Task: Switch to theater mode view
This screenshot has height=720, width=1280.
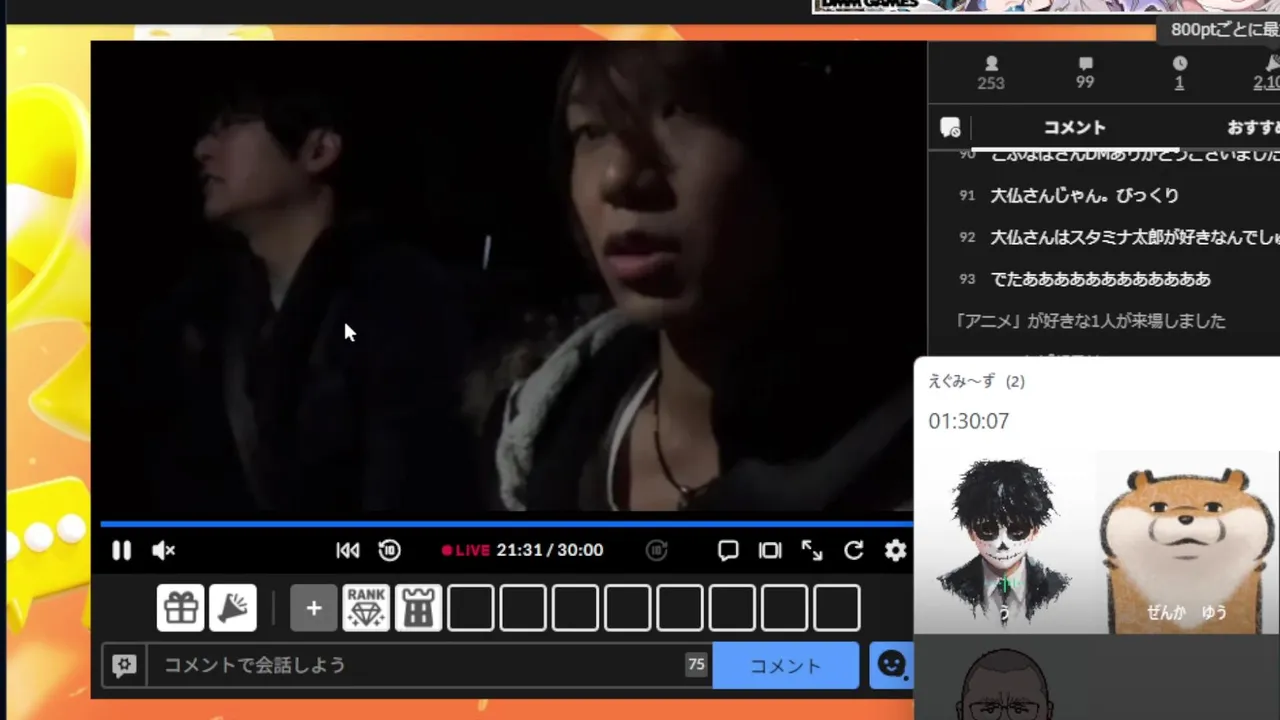Action: pyautogui.click(x=770, y=550)
